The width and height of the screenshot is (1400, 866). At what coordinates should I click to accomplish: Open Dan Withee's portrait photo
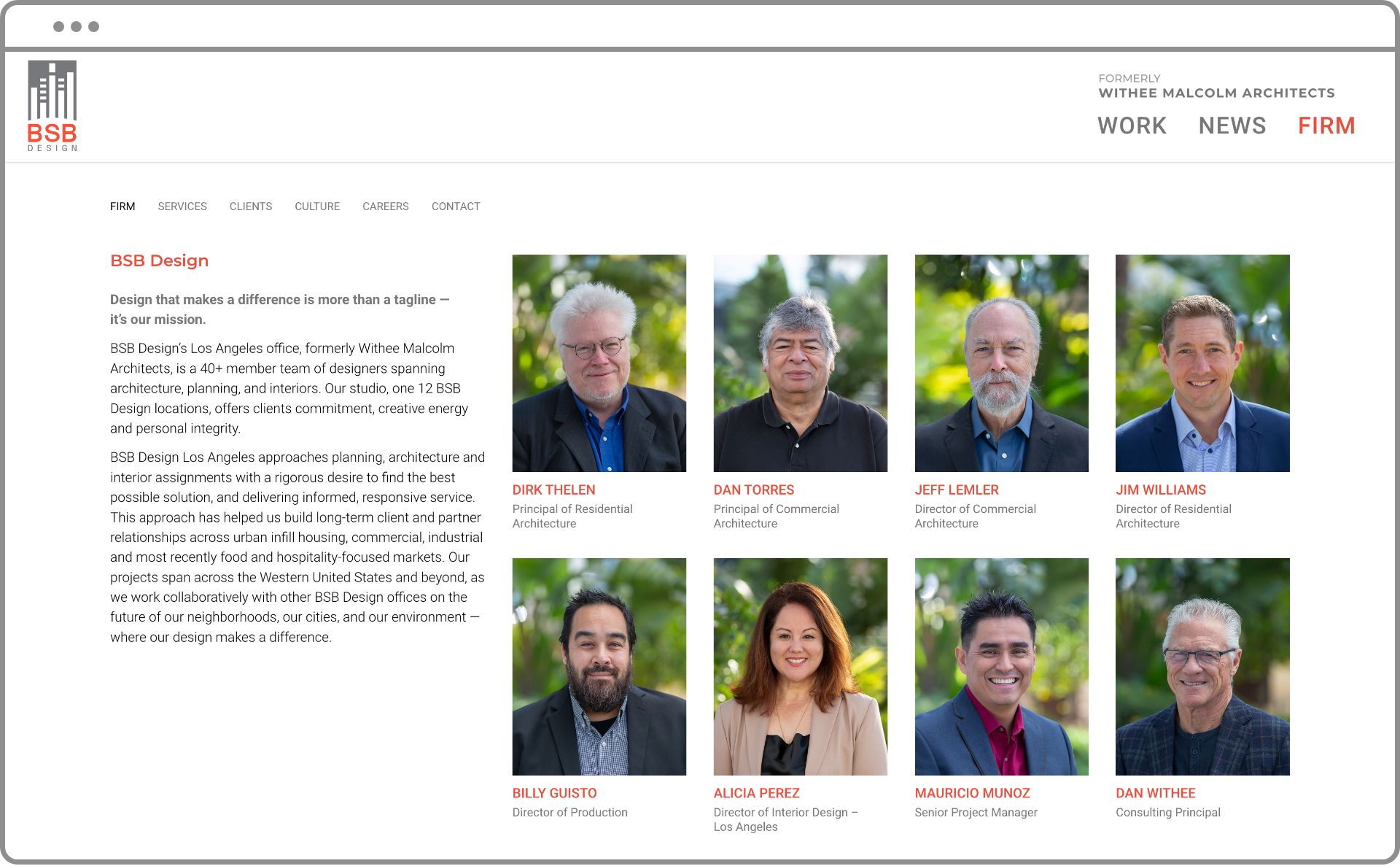point(1202,666)
